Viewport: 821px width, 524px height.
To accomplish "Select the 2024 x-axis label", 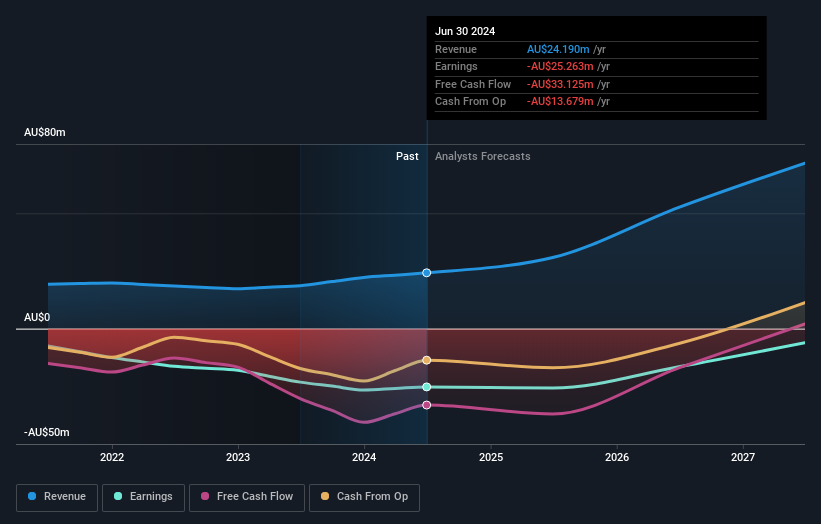I will click(x=364, y=457).
